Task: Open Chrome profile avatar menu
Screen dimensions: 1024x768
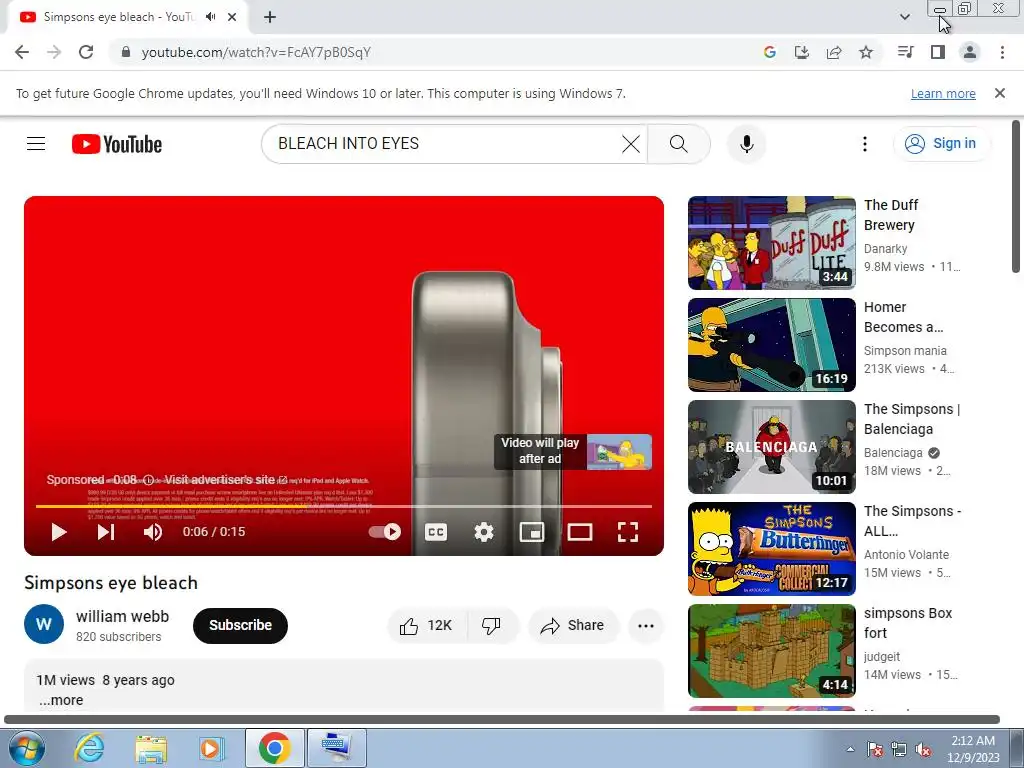Action: (970, 52)
